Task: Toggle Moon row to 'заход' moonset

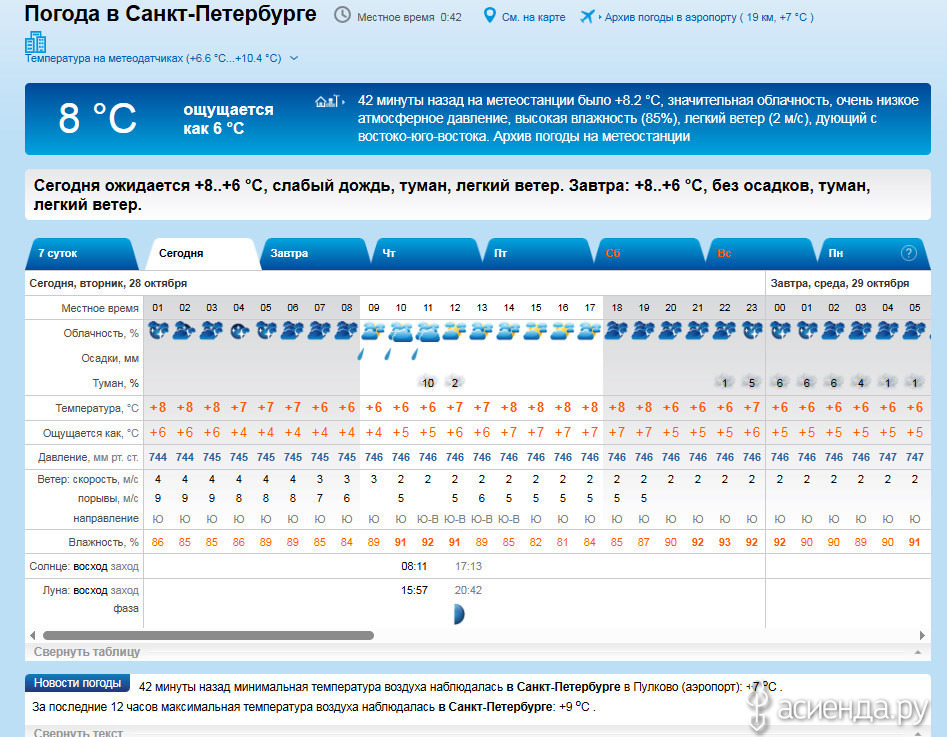Action: tap(125, 590)
